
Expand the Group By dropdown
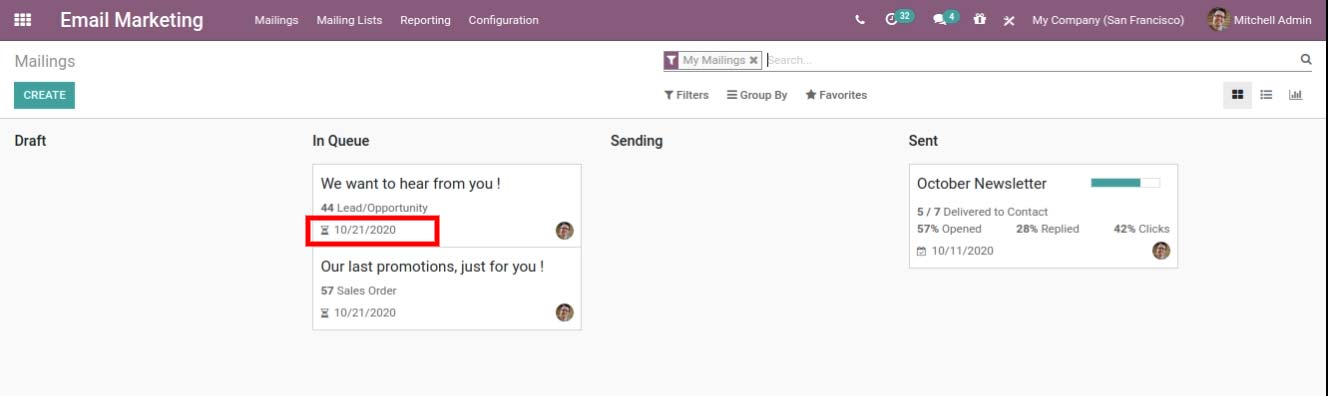coord(757,95)
